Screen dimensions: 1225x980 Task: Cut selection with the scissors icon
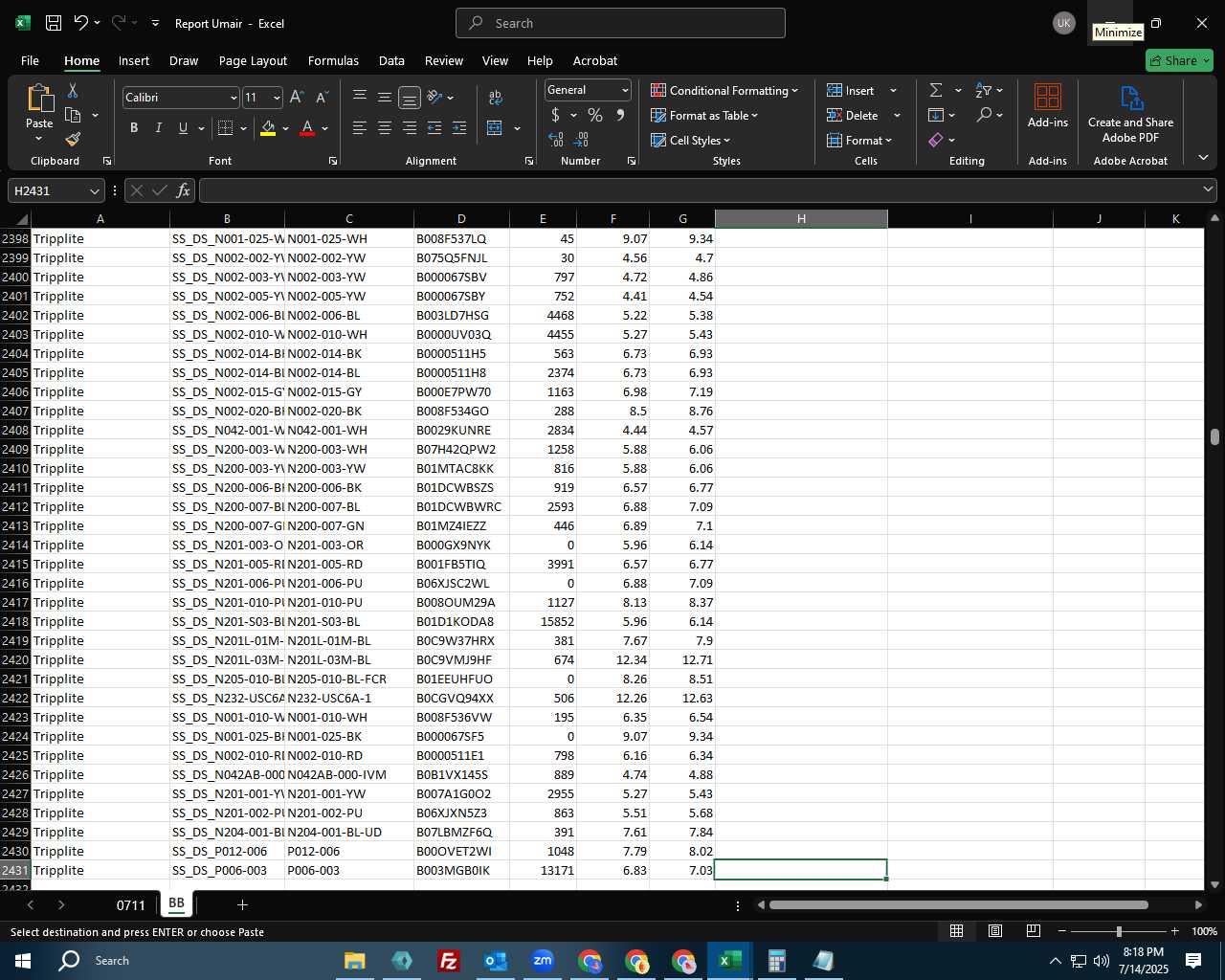click(73, 90)
